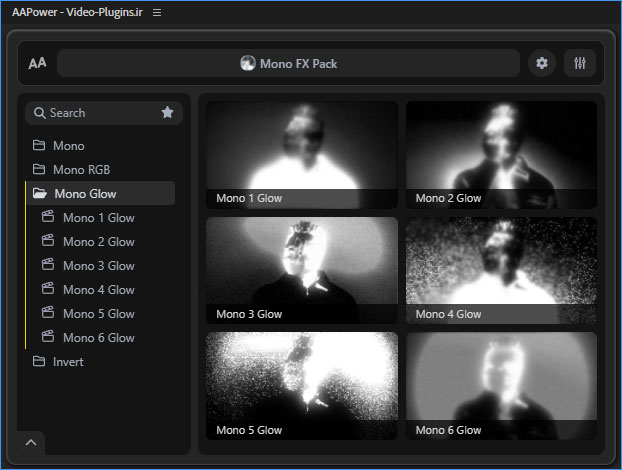The width and height of the screenshot is (622, 470).
Task: Select Mono 3 Glow in sidebar list
Action: click(101, 266)
